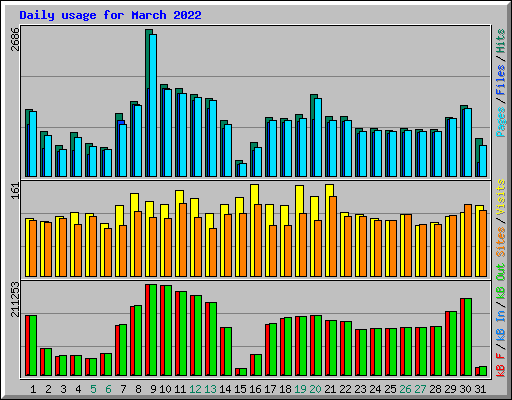512x400 pixels.
Task: Click the day 31 green kB bar
Action: tap(483, 371)
